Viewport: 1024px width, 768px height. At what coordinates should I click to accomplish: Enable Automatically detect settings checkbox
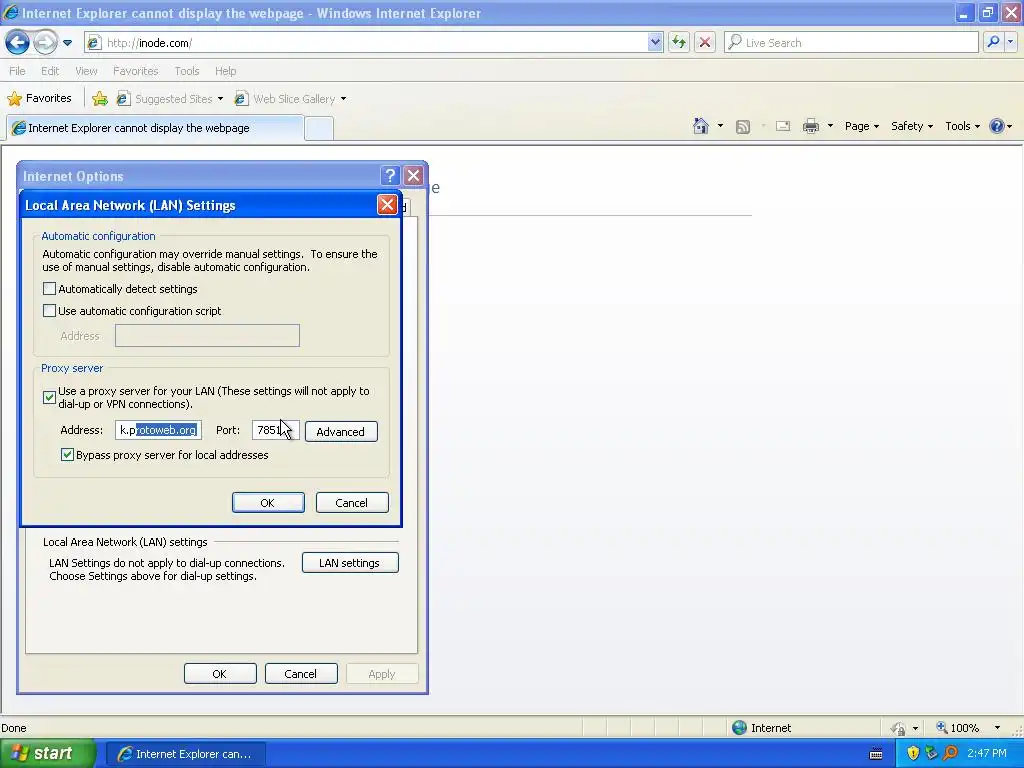click(x=49, y=289)
